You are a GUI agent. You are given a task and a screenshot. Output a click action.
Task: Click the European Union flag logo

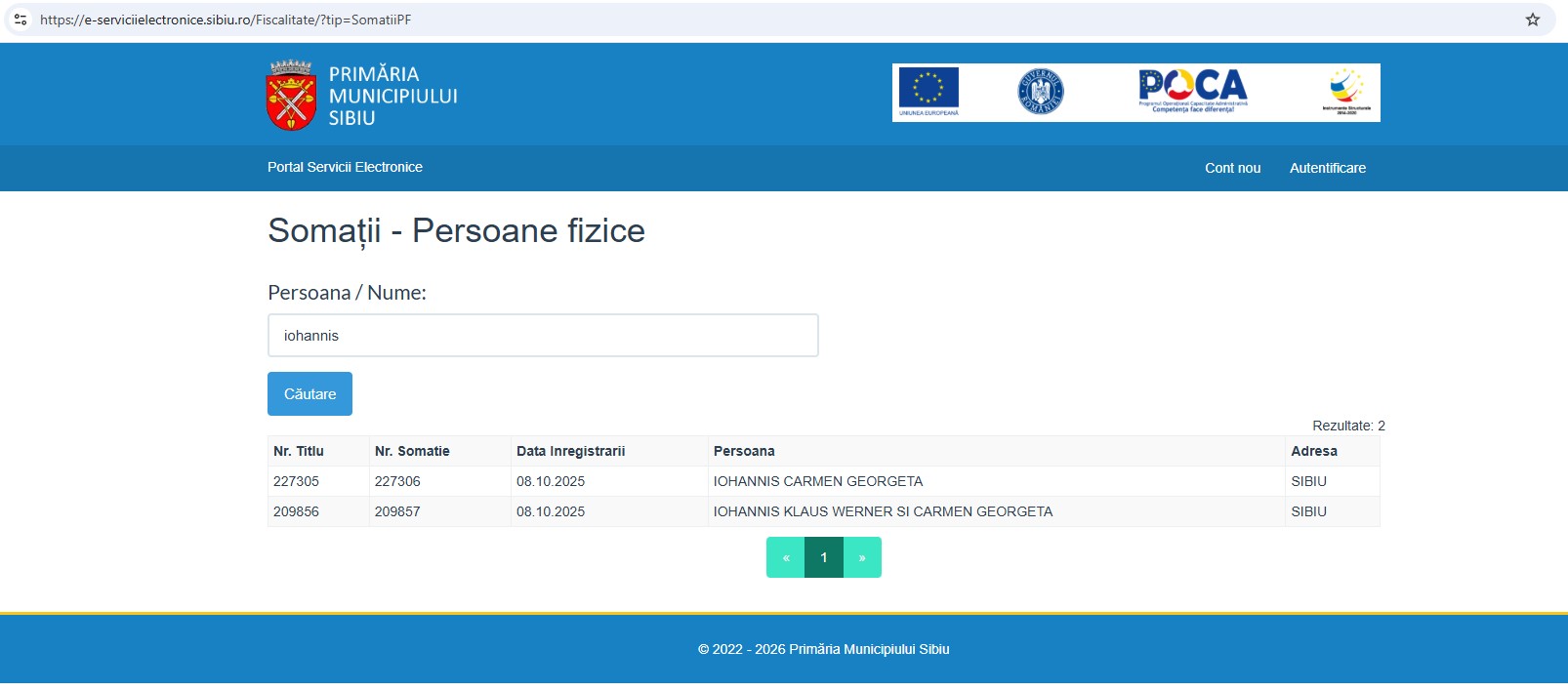click(928, 90)
